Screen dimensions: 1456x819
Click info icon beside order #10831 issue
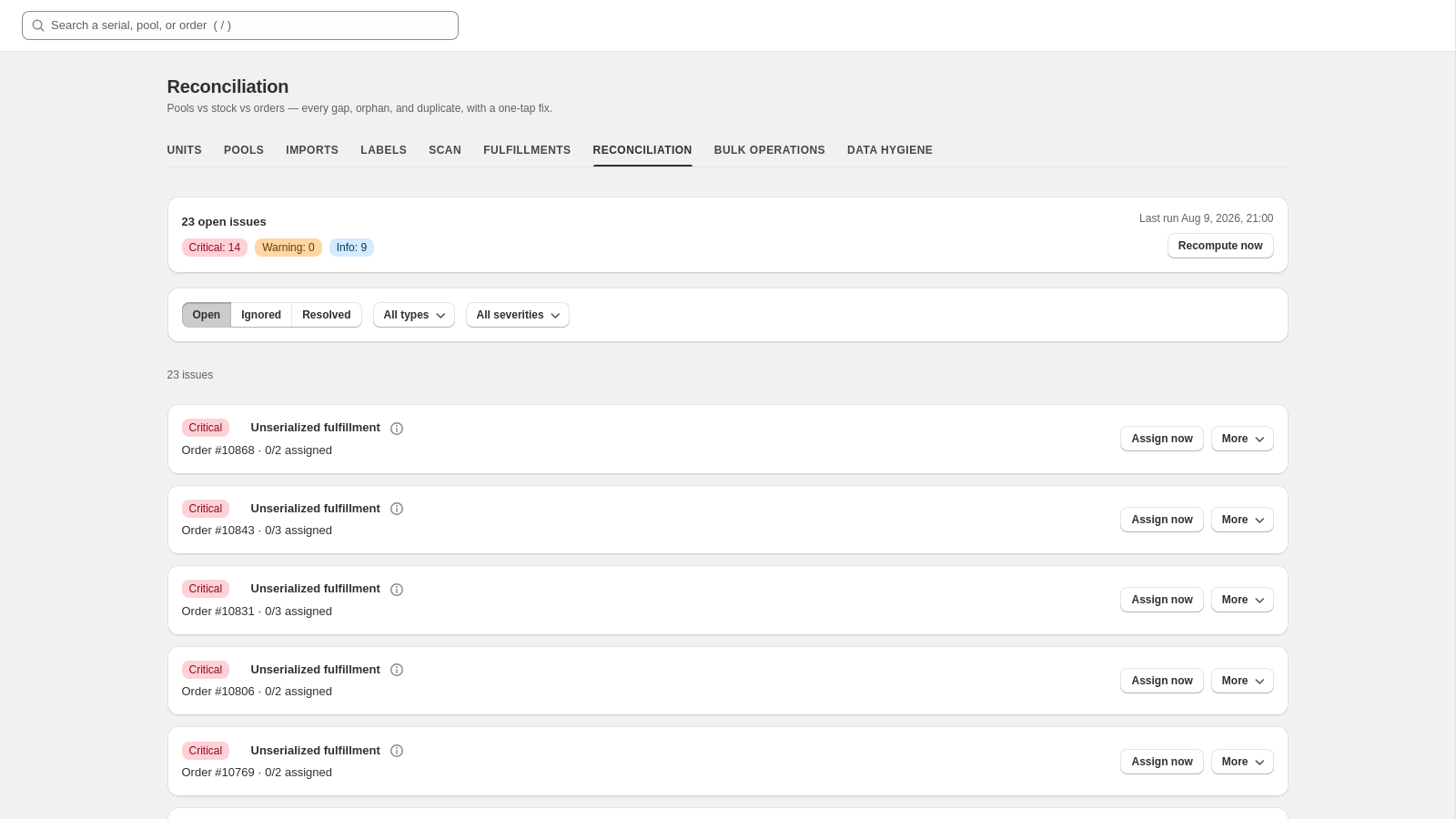[397, 590]
